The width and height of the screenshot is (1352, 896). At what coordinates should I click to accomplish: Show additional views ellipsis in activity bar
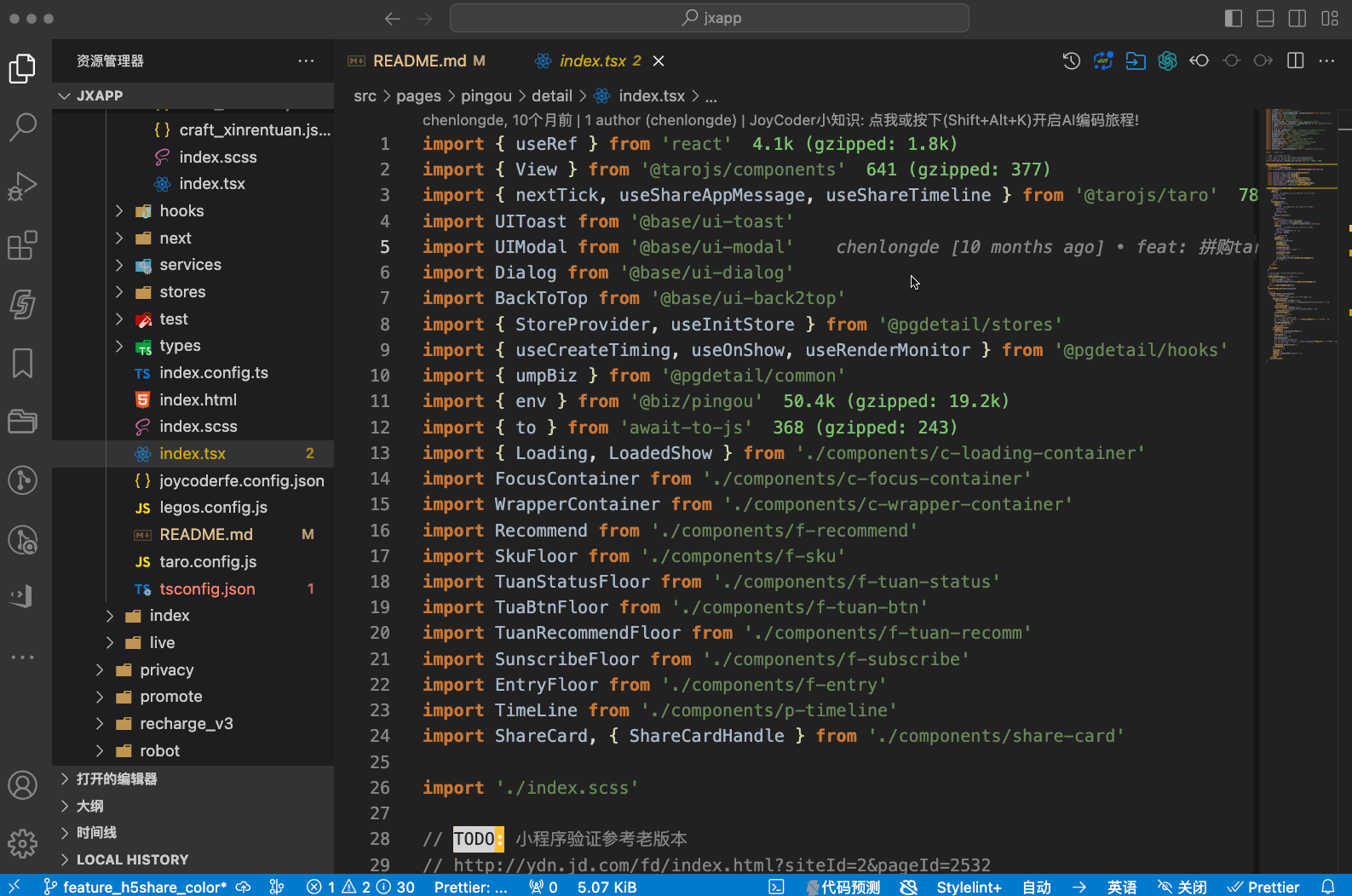[x=23, y=658]
